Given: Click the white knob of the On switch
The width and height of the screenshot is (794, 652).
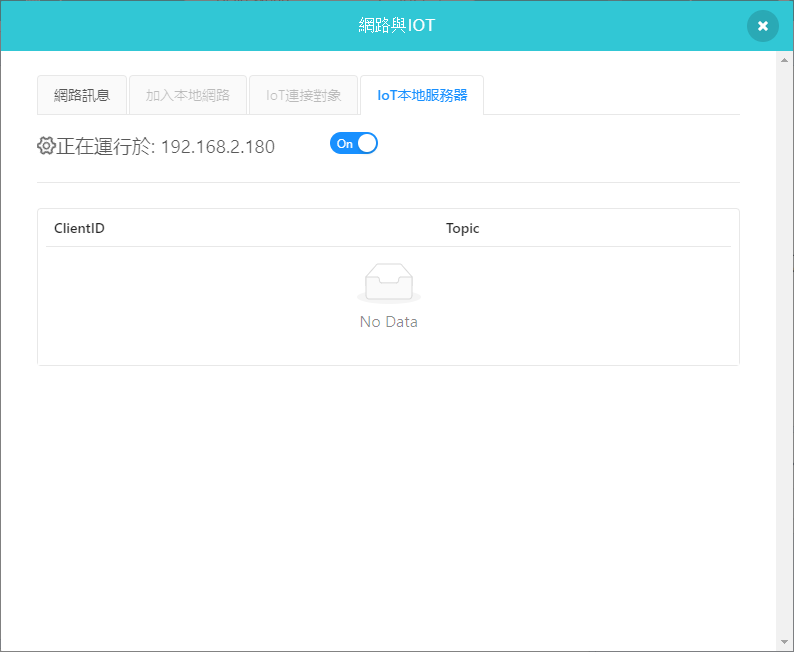Looking at the screenshot, I should 367,143.
